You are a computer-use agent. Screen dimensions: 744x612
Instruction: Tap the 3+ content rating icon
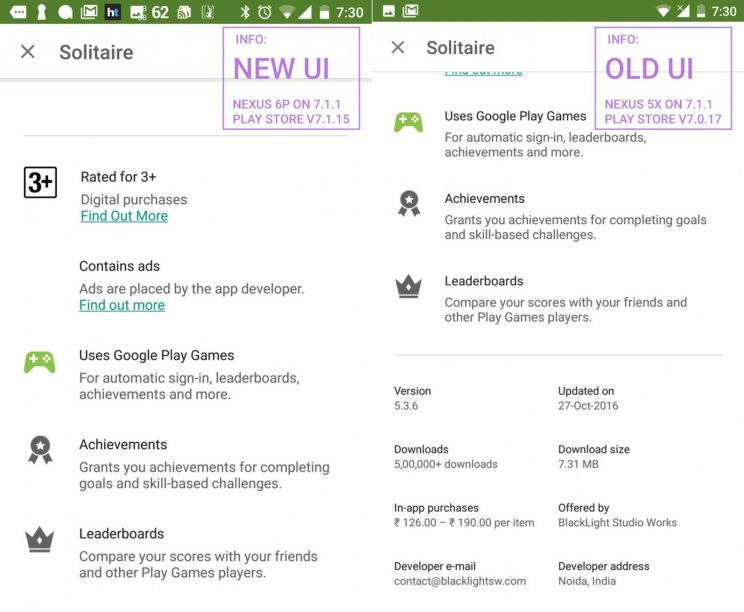pos(40,182)
